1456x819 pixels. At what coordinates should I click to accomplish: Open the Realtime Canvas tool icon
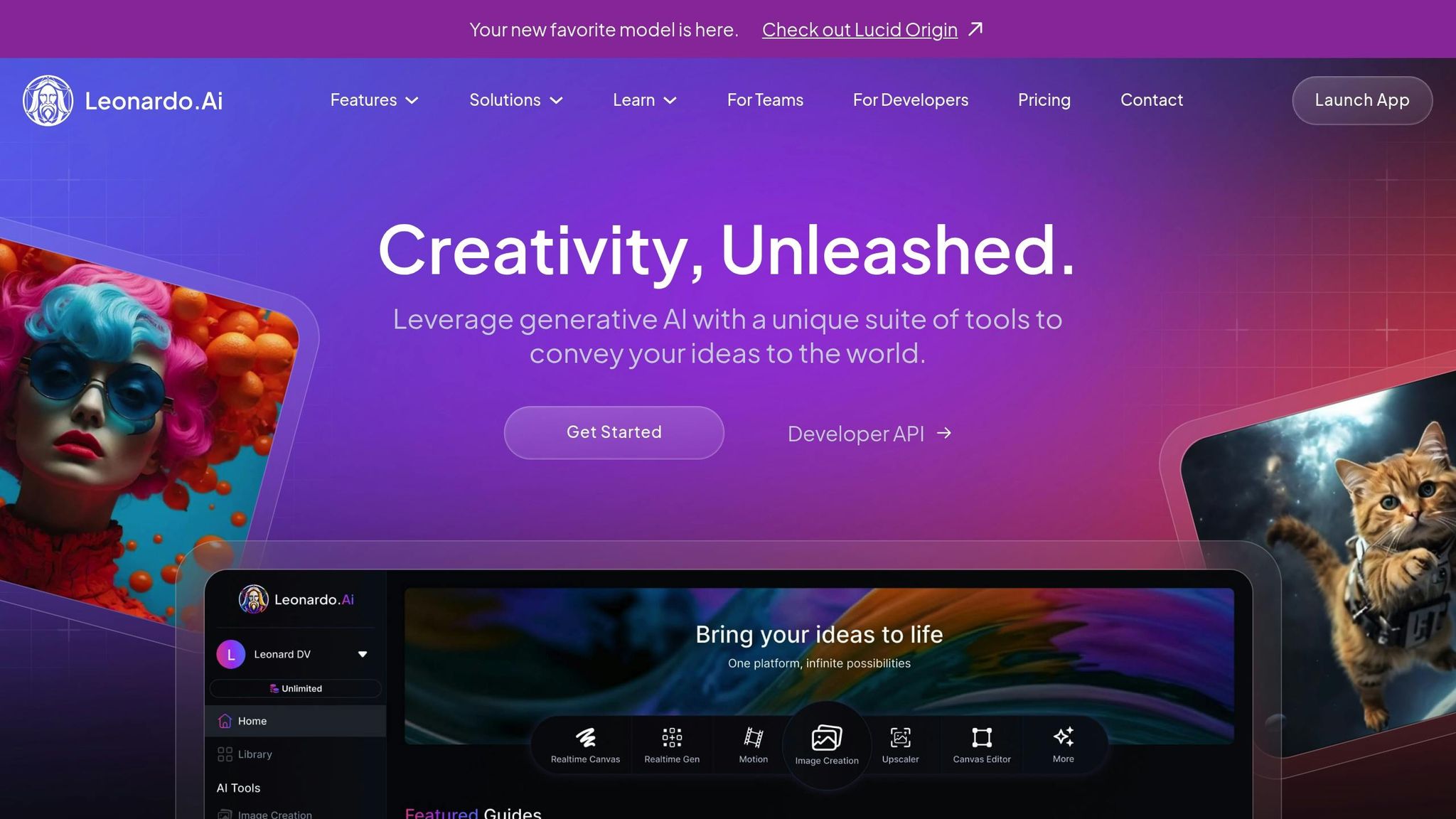tap(585, 737)
